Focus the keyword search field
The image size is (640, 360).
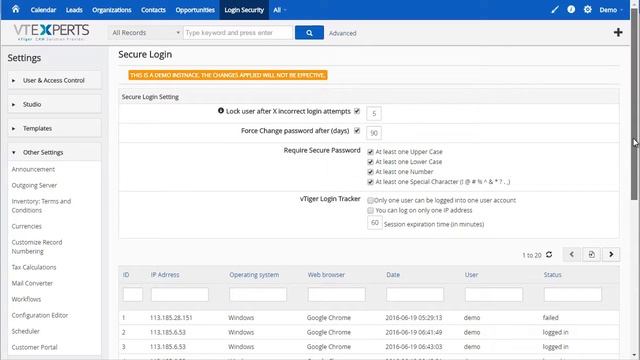238,33
